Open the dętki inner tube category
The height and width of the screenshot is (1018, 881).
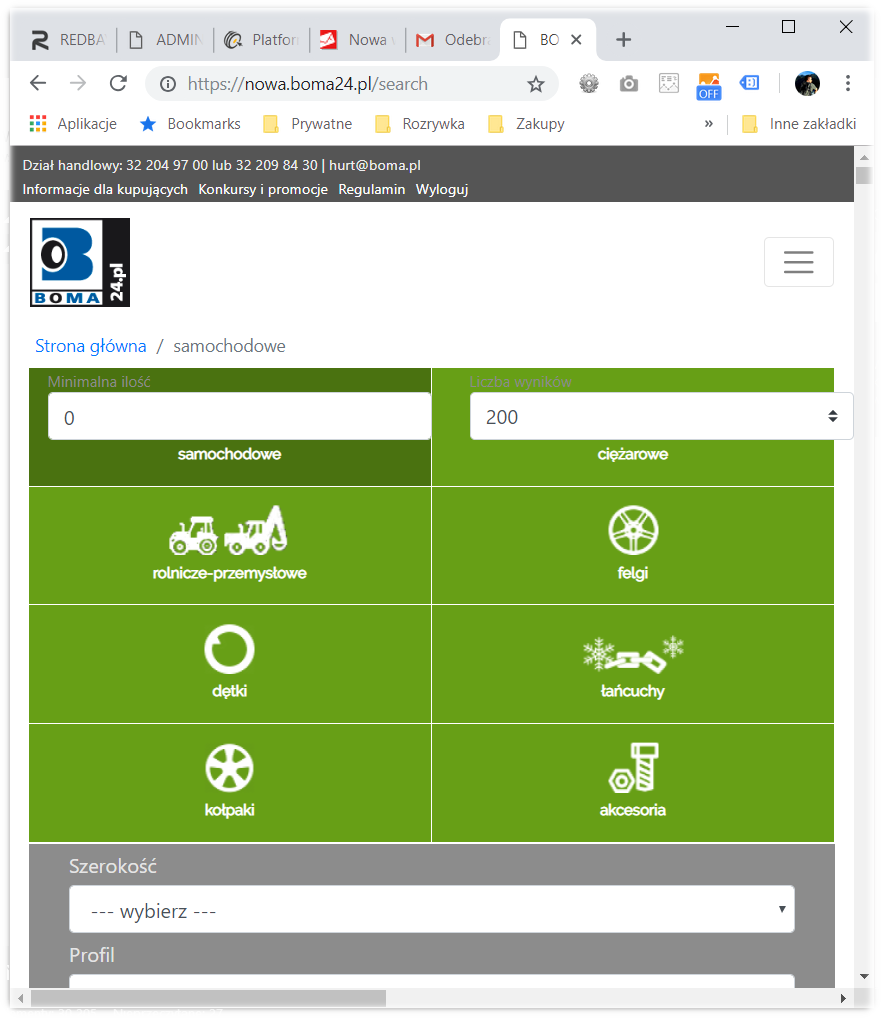[x=229, y=650]
